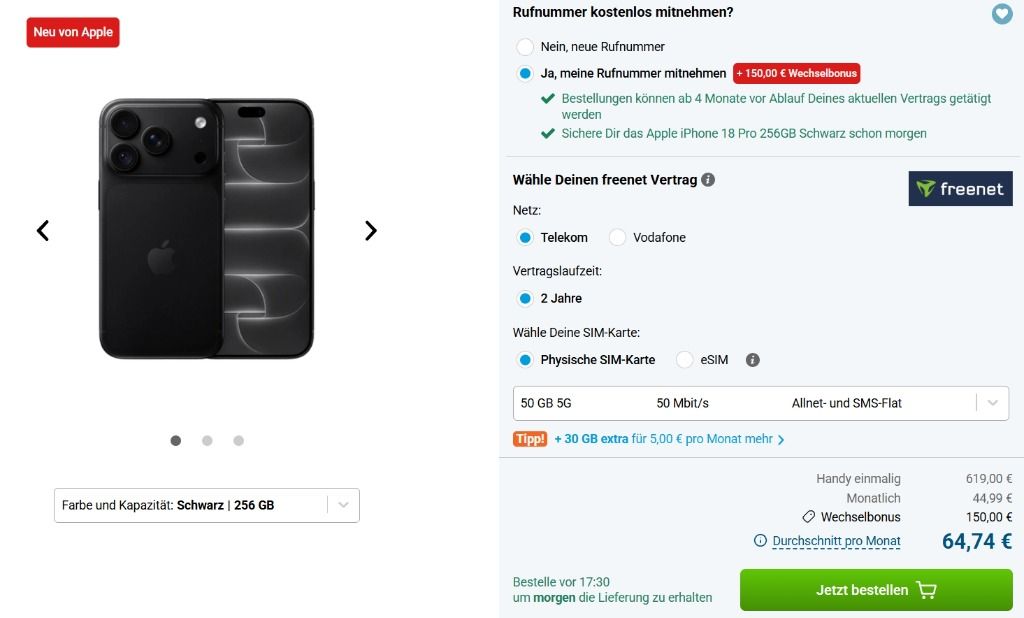Viewport: 1024px width, 618px height.
Task: Add phone to wishlist via heart icon
Action: pyautogui.click(x=1002, y=13)
